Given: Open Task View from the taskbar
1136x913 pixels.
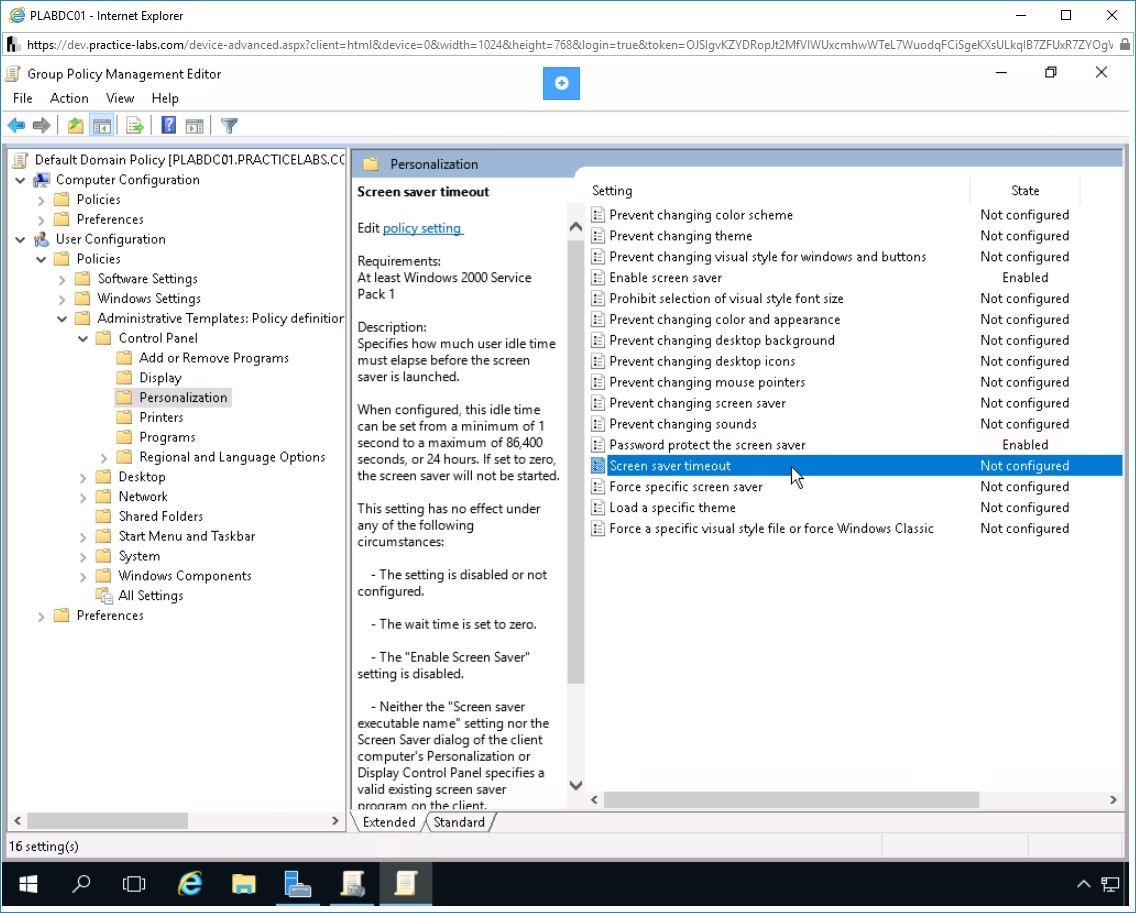Looking at the screenshot, I should pos(134,883).
